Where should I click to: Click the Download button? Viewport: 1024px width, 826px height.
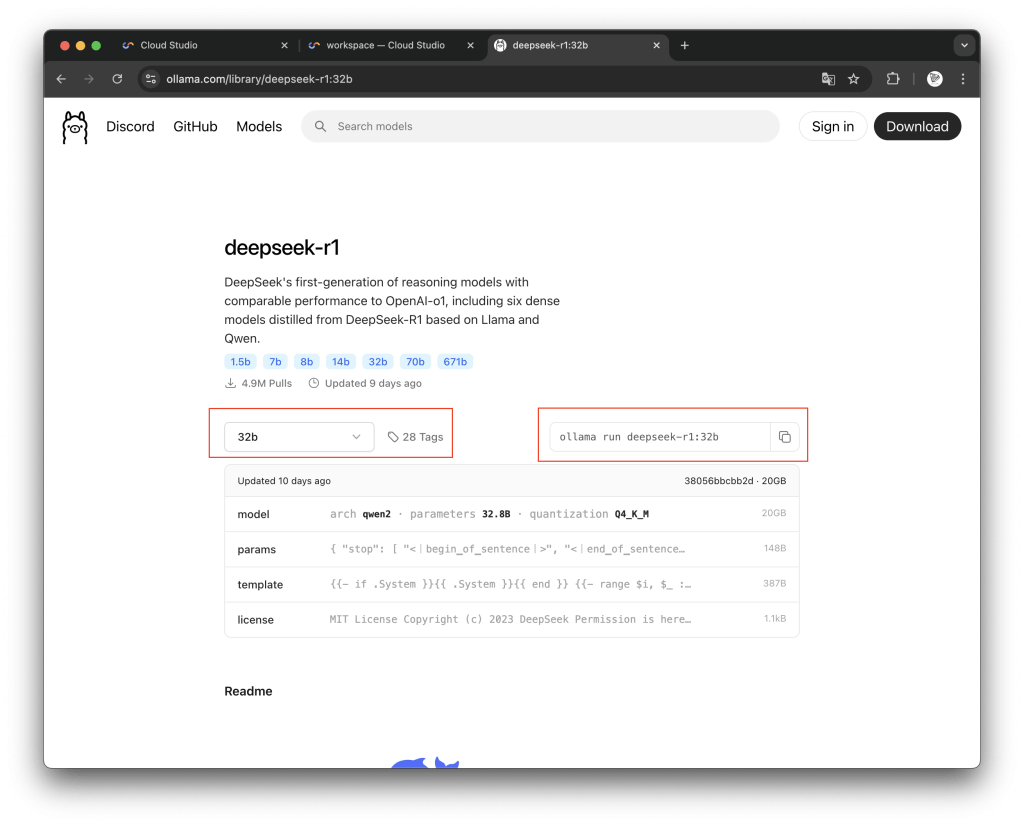[917, 127]
